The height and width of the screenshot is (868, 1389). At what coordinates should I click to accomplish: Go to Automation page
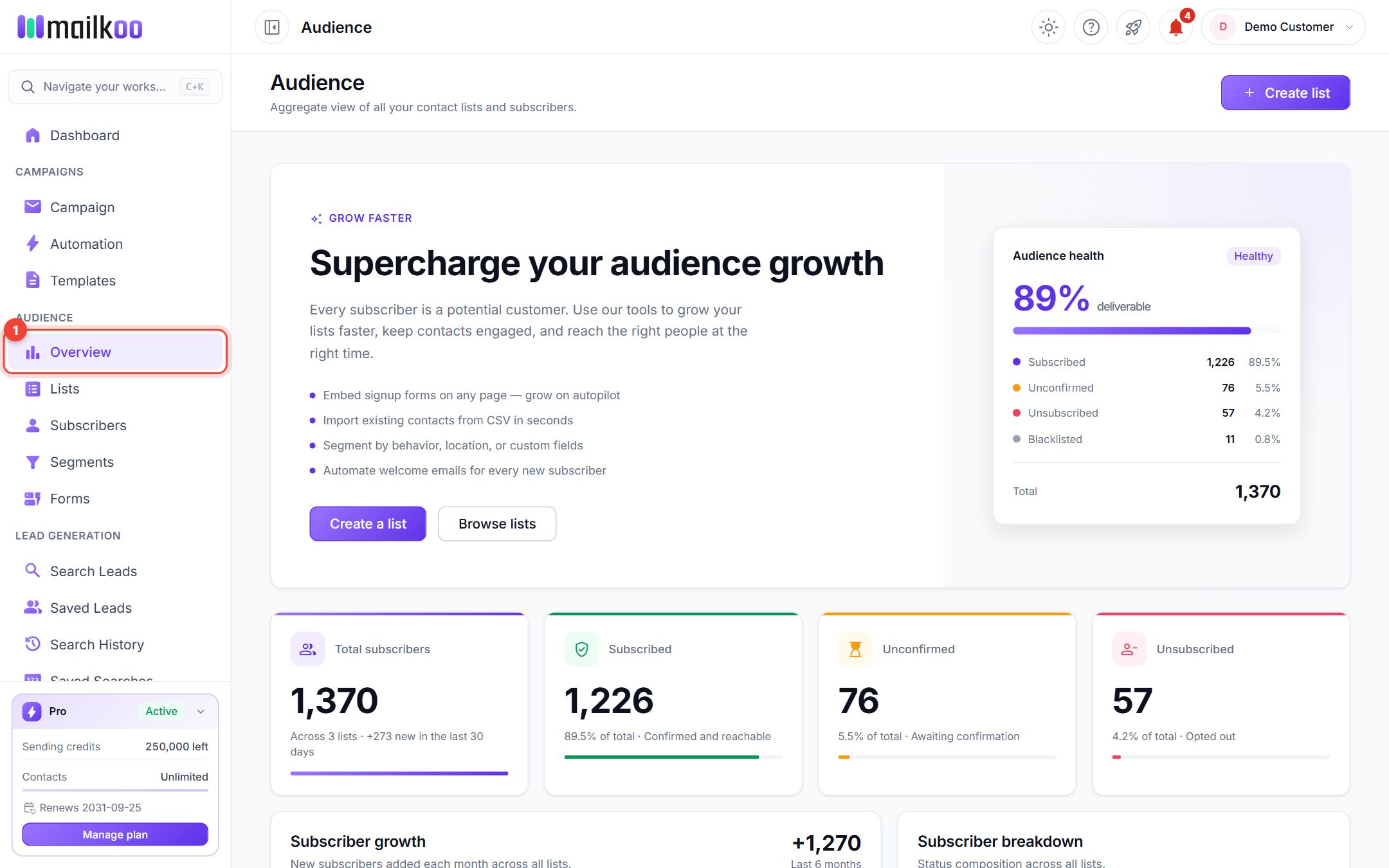pyautogui.click(x=115, y=244)
